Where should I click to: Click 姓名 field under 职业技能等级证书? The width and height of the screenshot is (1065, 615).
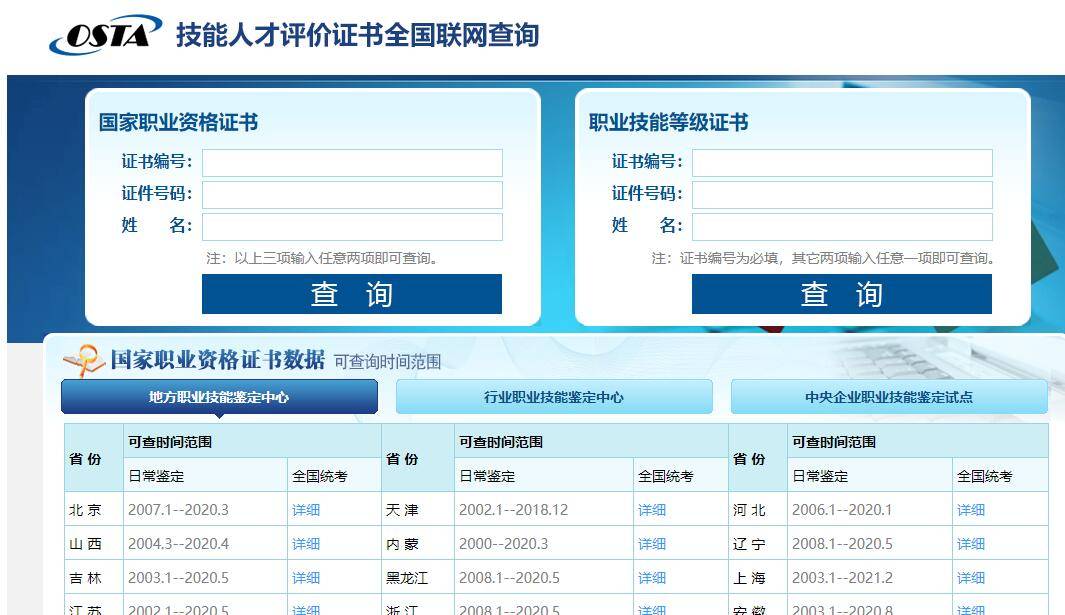point(842,227)
